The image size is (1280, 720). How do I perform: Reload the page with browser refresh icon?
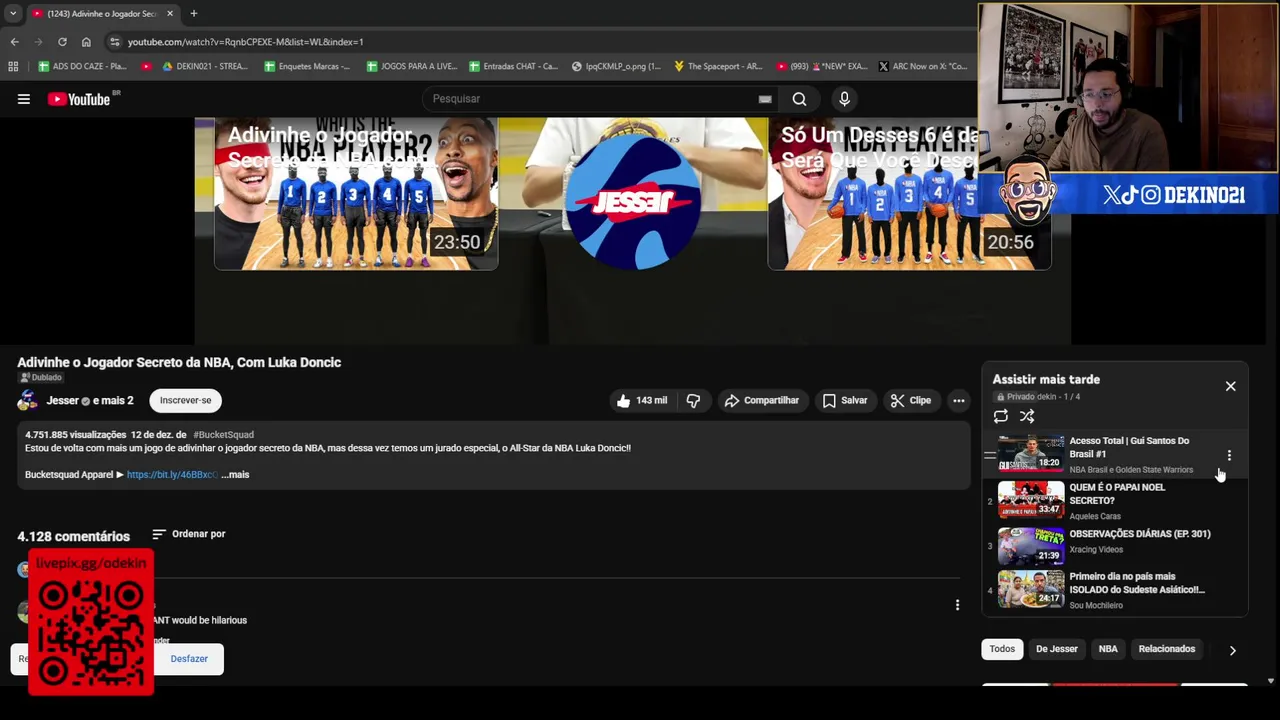(62, 42)
